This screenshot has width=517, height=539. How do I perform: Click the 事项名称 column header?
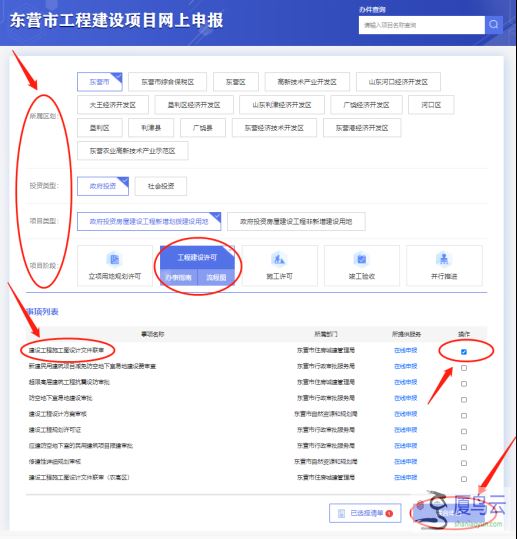153,334
